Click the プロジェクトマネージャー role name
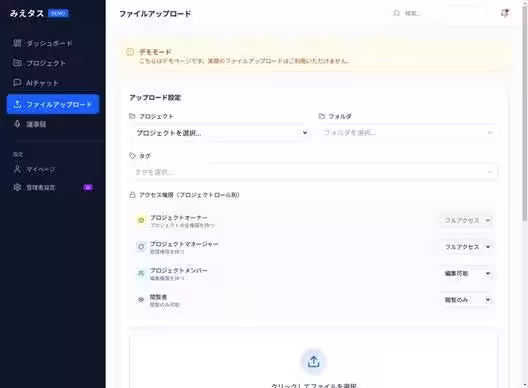 pos(184,244)
